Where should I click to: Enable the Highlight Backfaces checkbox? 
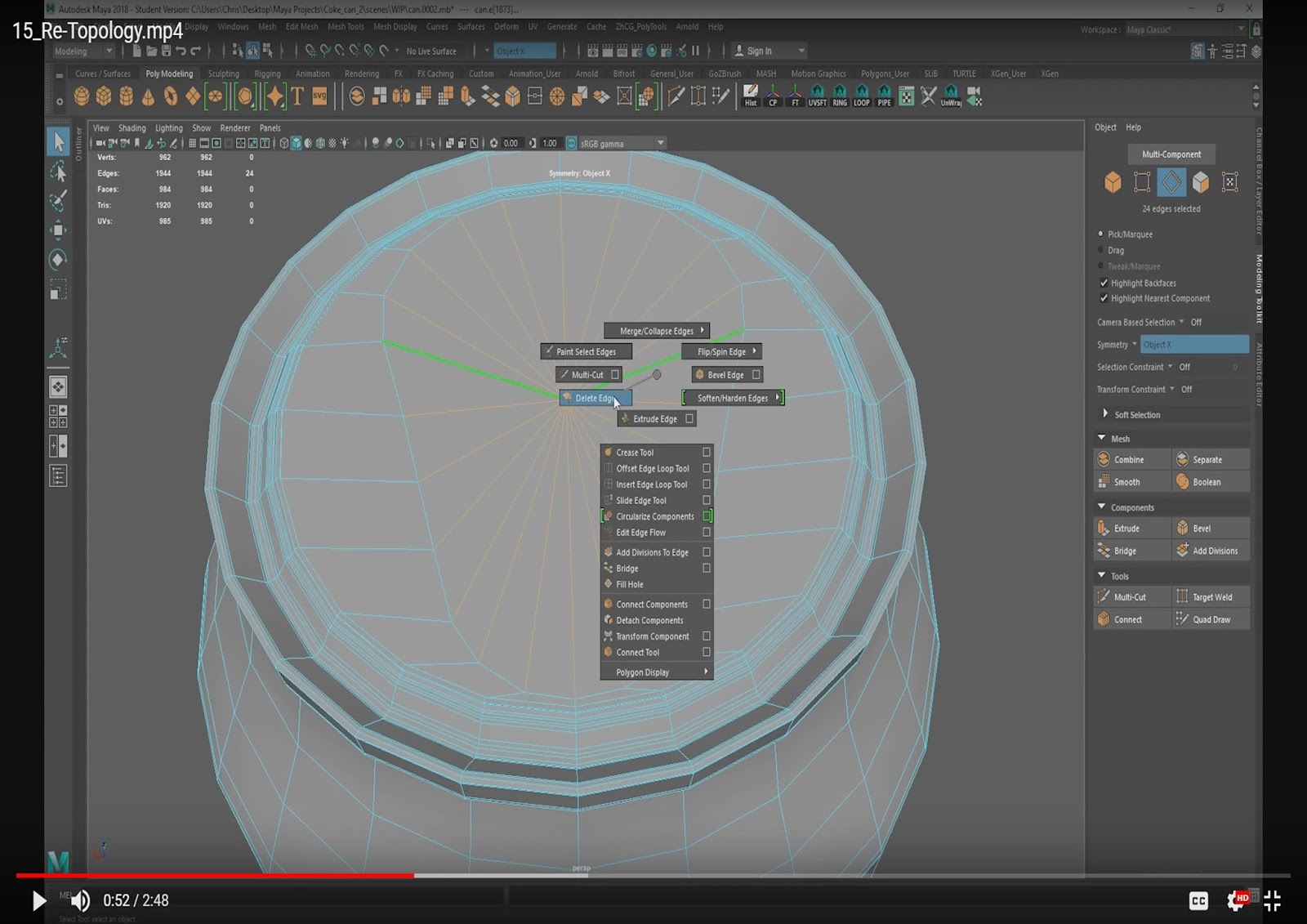click(x=1104, y=283)
